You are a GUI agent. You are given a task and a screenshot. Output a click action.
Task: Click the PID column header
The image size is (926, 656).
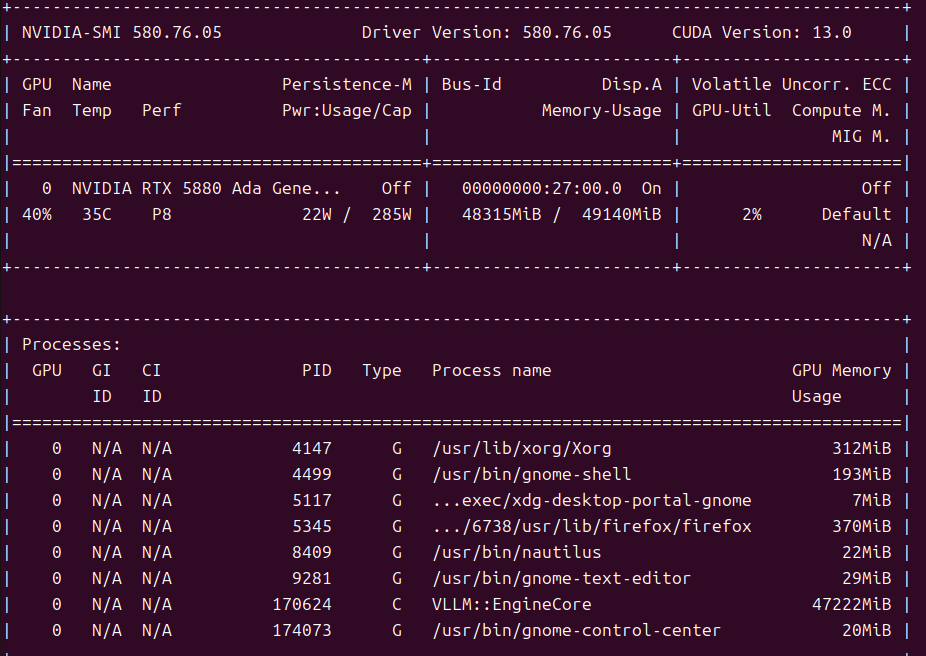pos(317,370)
